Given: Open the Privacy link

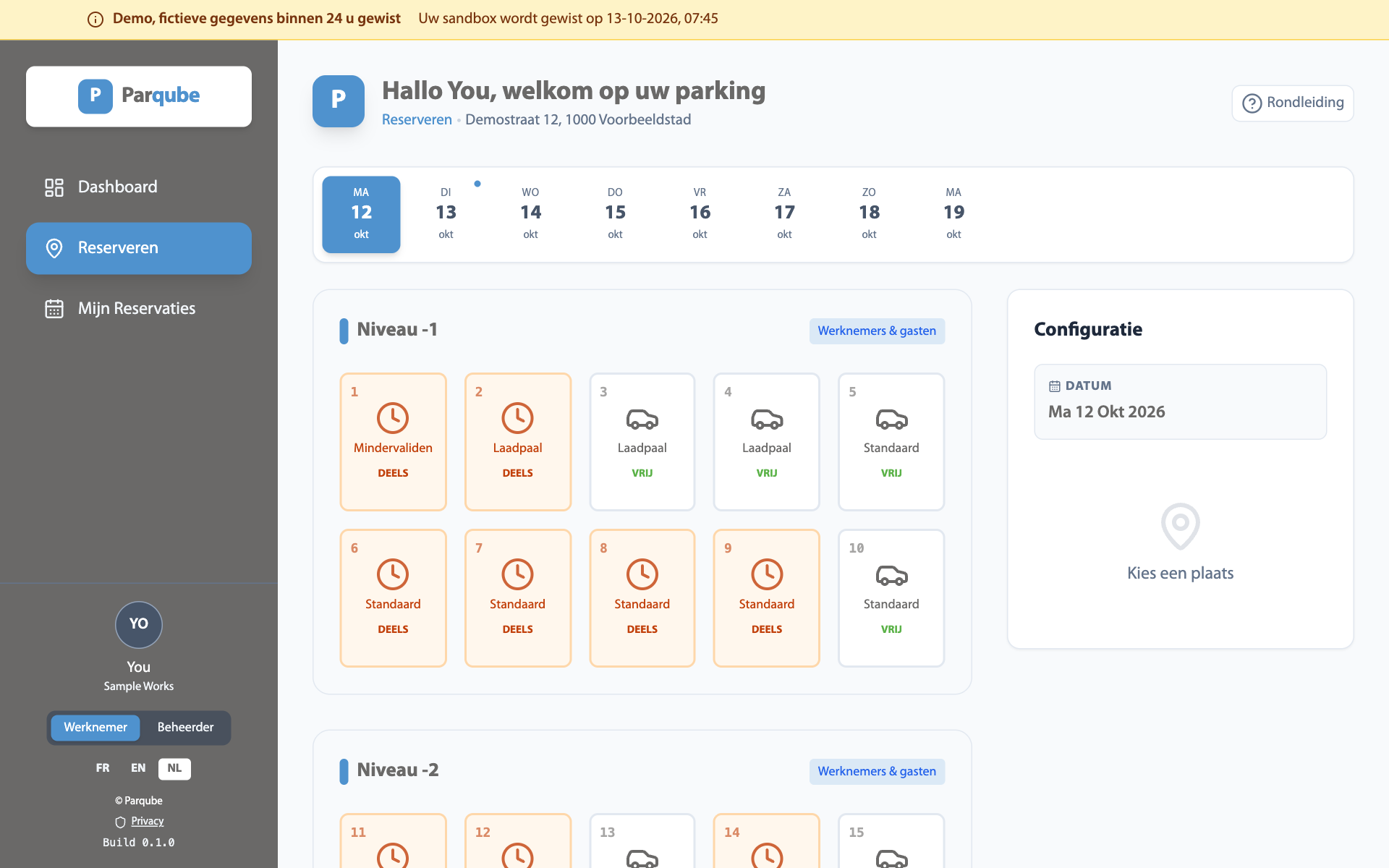Looking at the screenshot, I should pyautogui.click(x=148, y=821).
